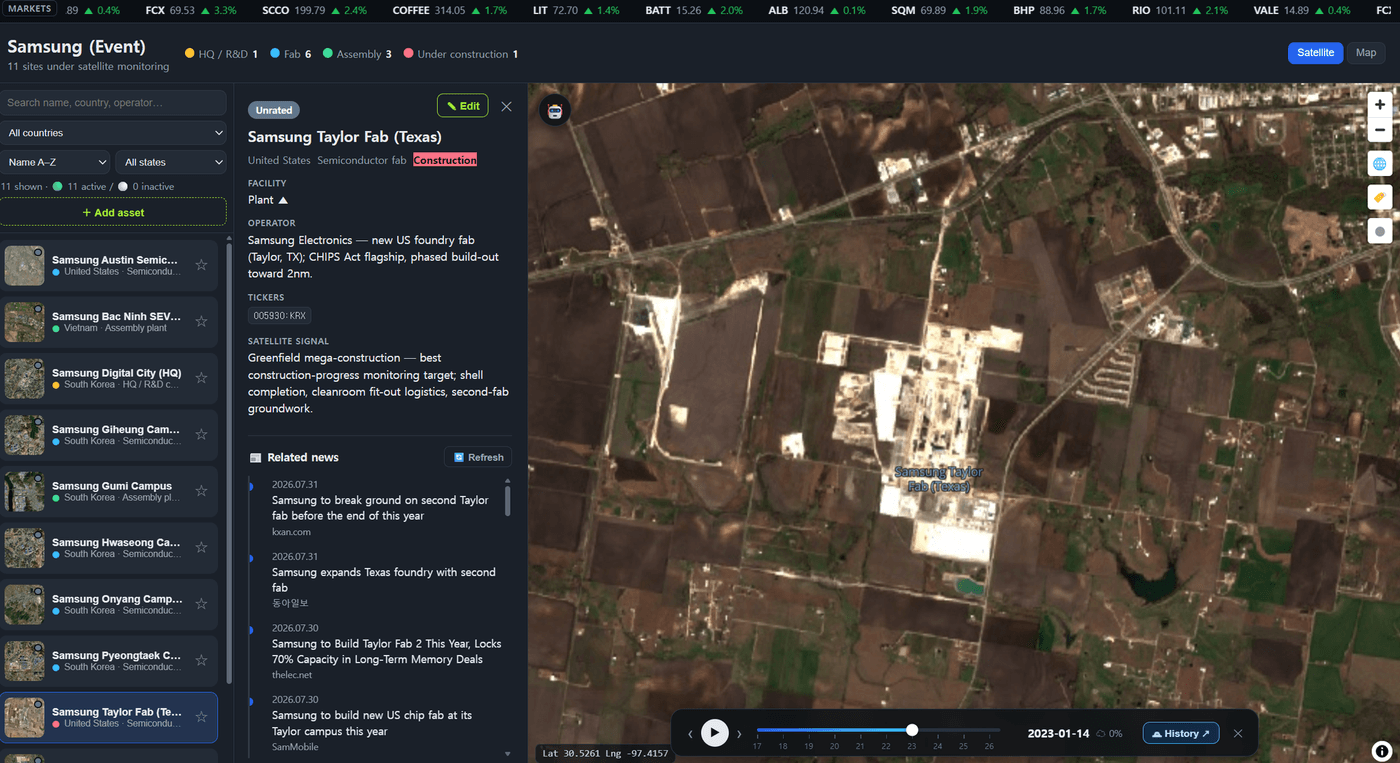Star the Samsung Giheung Campus asset
Image resolution: width=1400 pixels, height=763 pixels.
(201, 434)
